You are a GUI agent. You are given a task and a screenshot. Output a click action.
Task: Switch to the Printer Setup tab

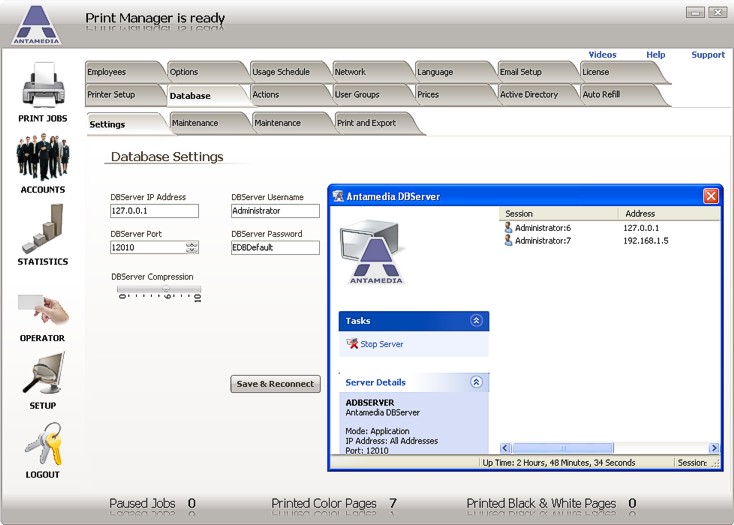(125, 95)
